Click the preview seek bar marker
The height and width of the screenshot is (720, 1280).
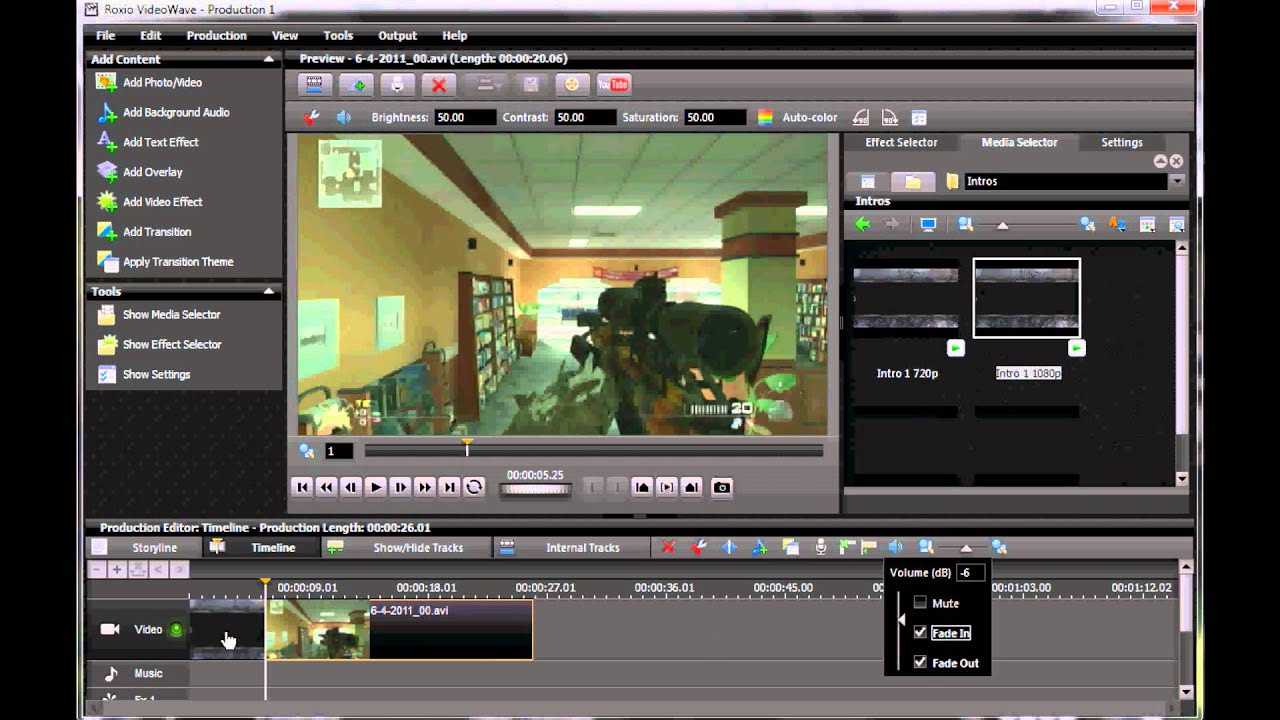point(467,446)
